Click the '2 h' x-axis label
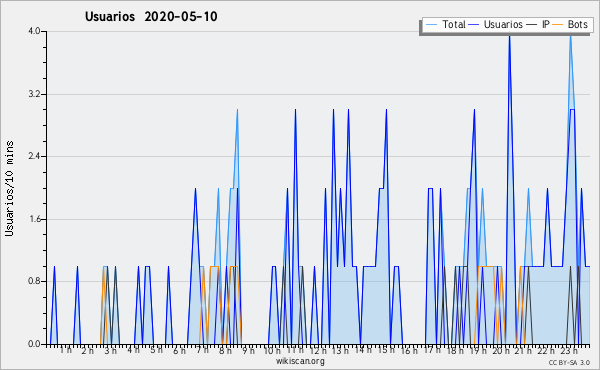 88,350
